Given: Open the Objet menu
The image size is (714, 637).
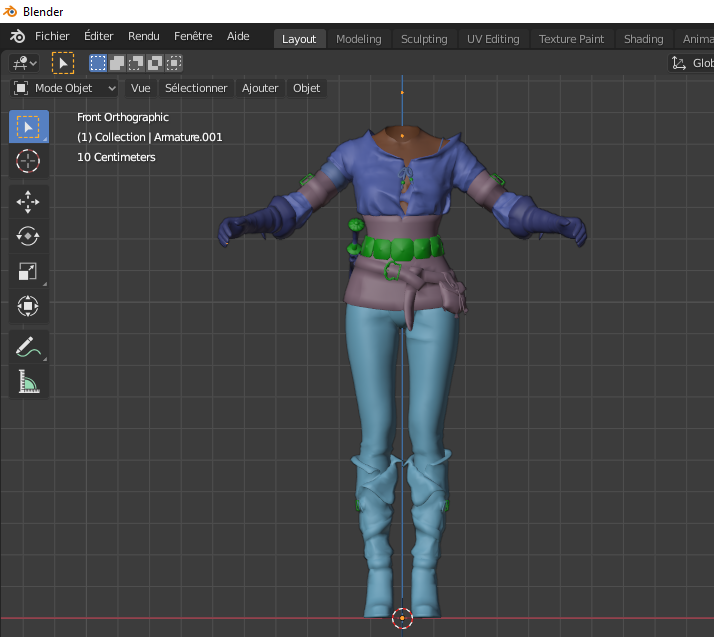Looking at the screenshot, I should coord(306,88).
